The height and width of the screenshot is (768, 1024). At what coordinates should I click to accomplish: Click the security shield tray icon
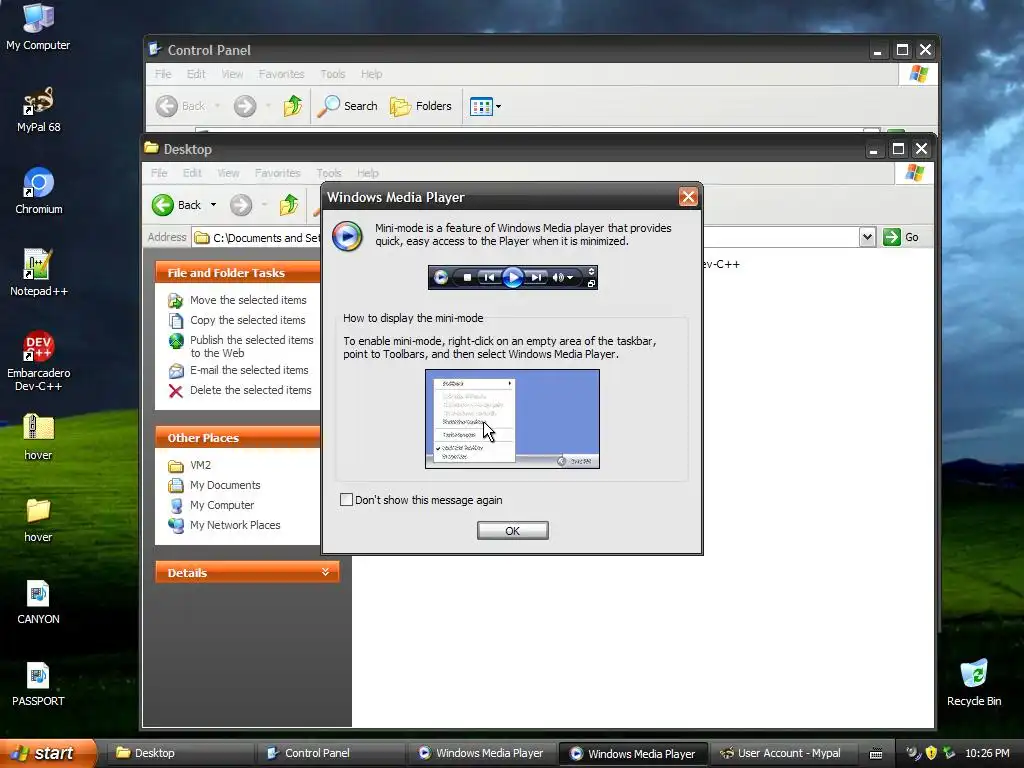coord(931,753)
